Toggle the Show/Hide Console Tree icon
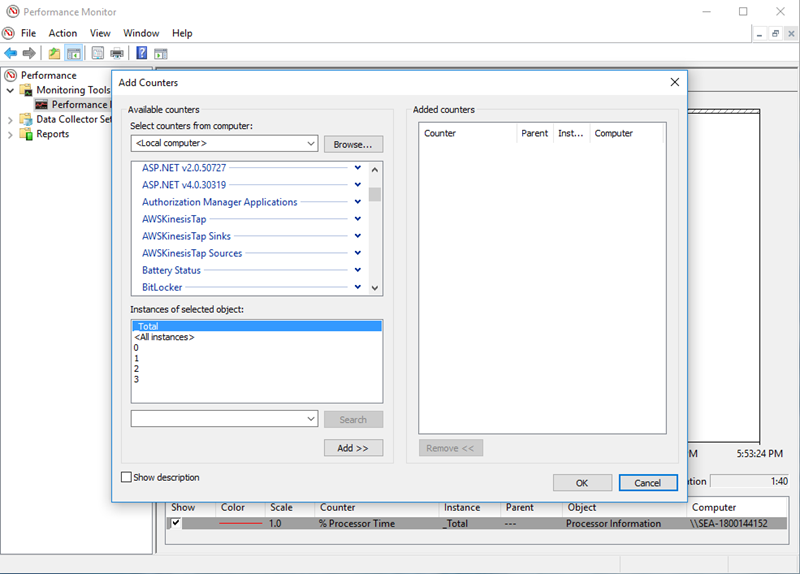The width and height of the screenshot is (800, 574). pyautogui.click(x=73, y=53)
